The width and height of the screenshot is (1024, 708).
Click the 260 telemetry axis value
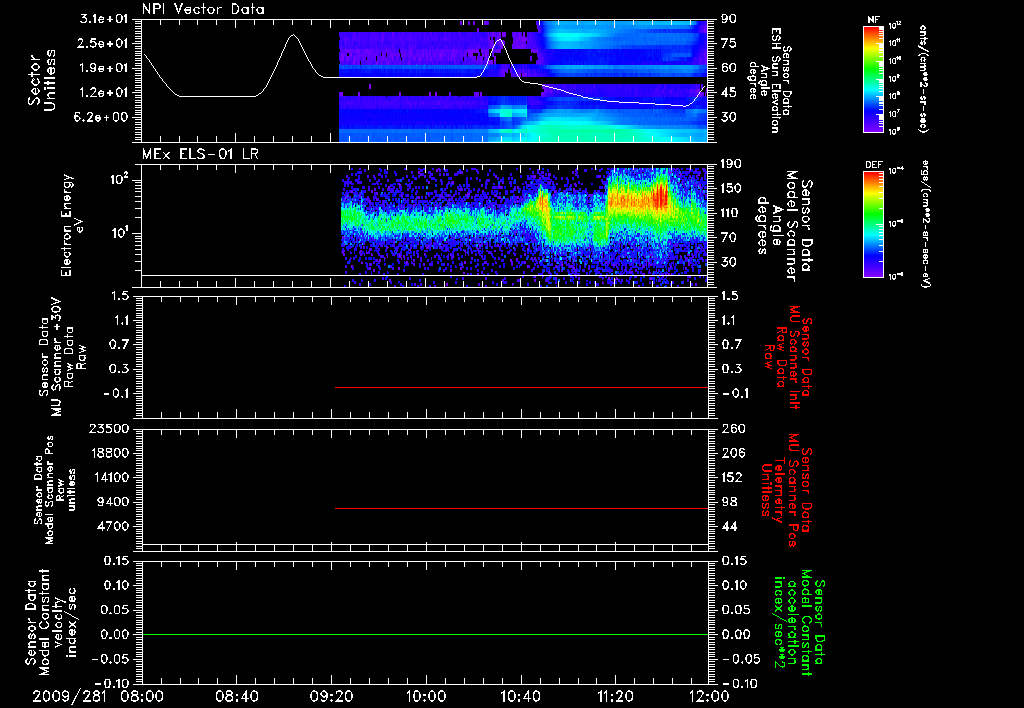pyautogui.click(x=732, y=428)
